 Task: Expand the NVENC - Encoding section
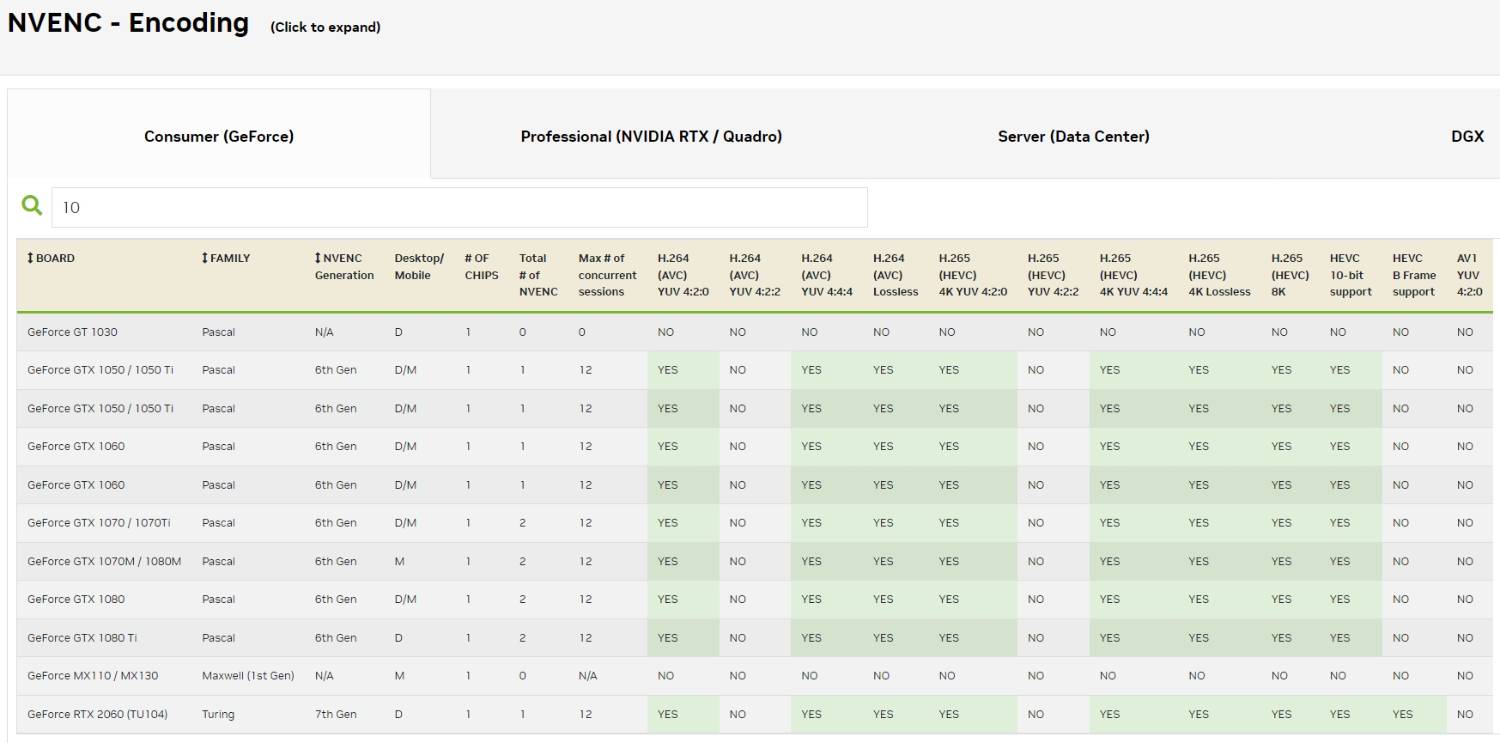[x=128, y=22]
